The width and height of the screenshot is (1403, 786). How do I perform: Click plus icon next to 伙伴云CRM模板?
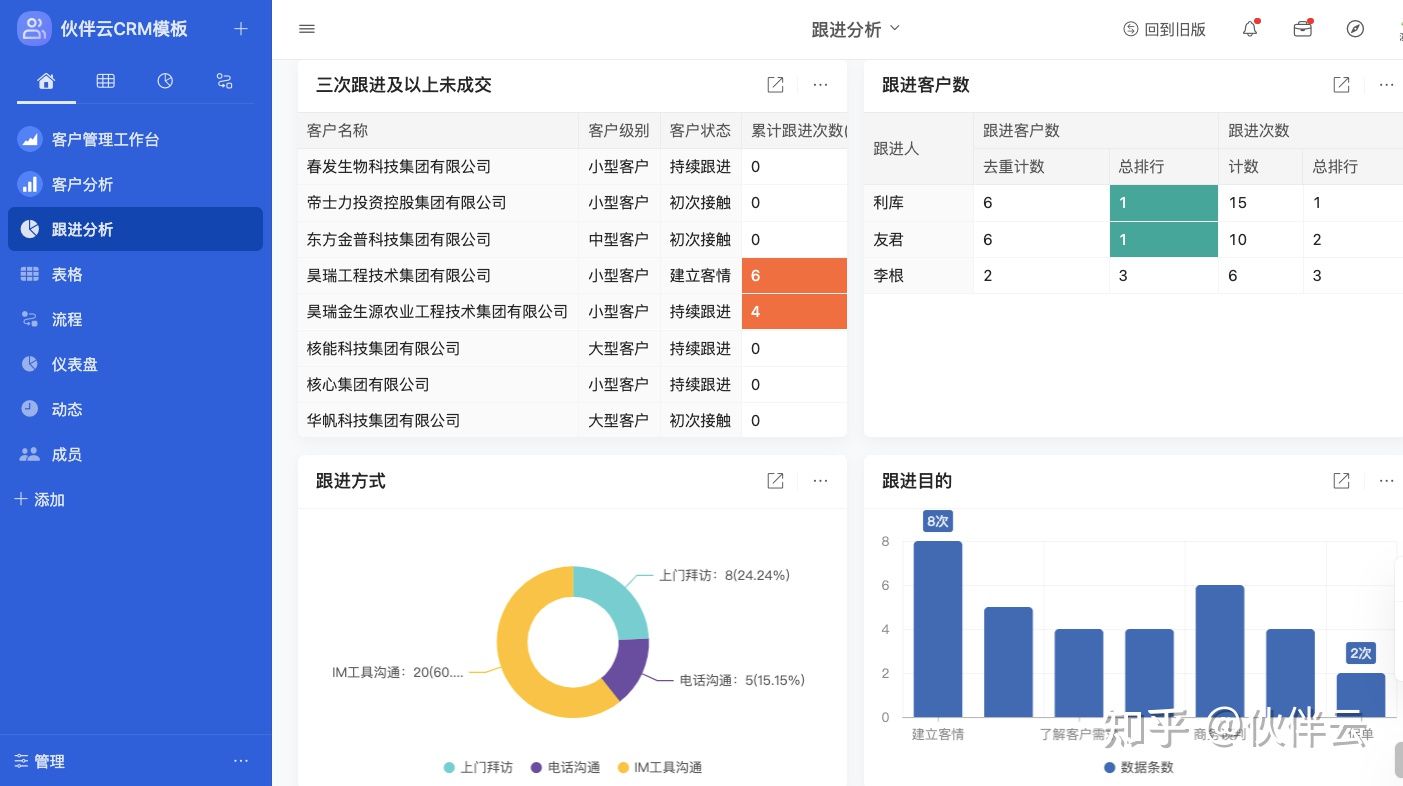241,29
